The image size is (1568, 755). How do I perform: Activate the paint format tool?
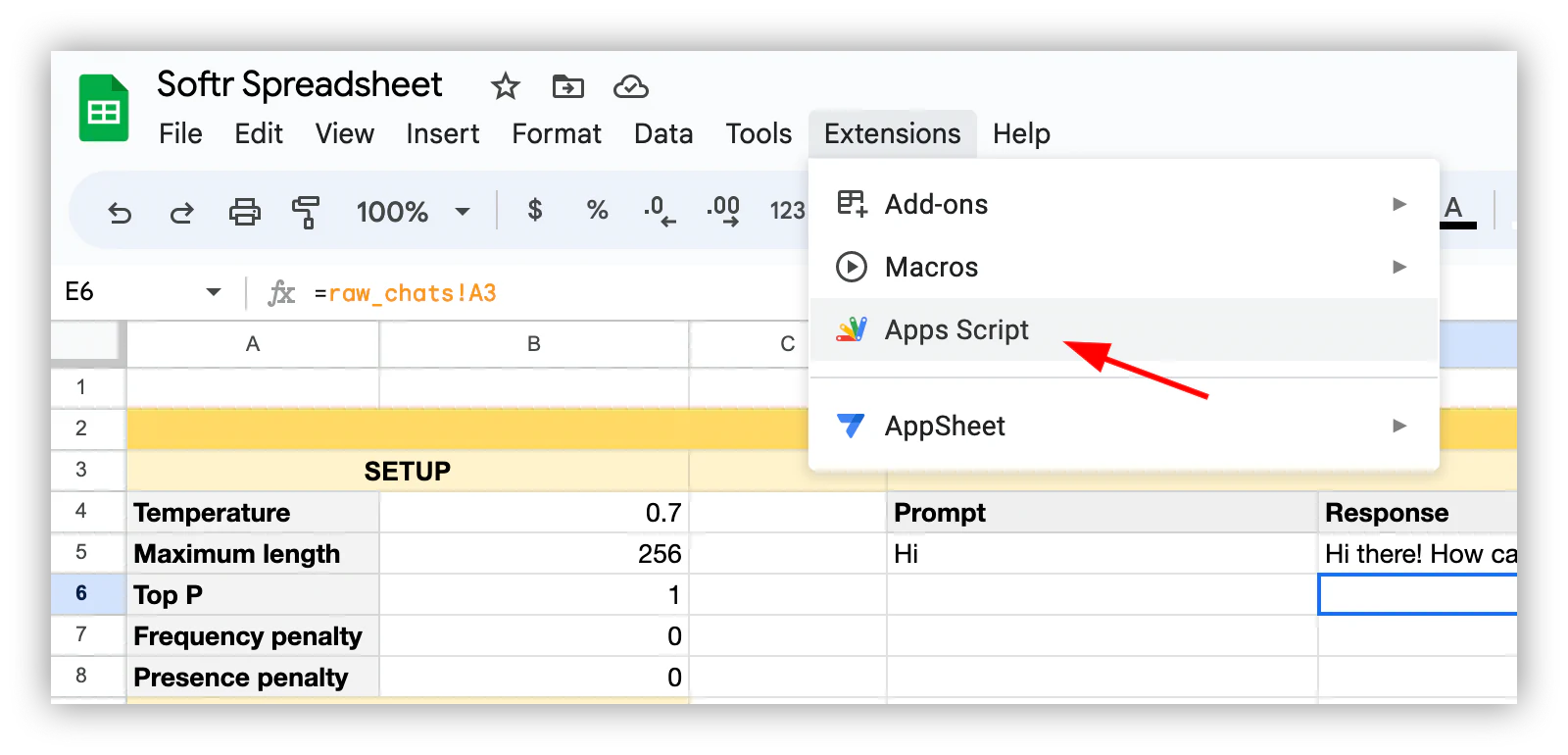[x=306, y=212]
